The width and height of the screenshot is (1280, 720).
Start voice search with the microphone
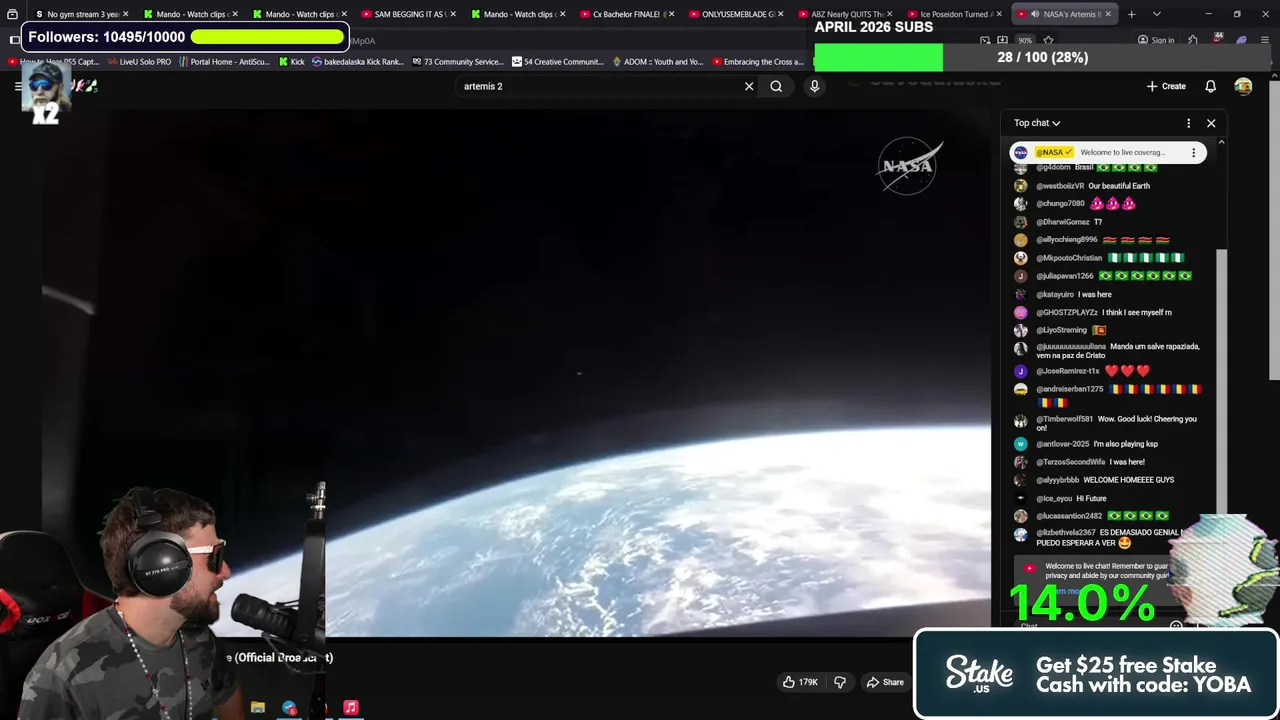tap(814, 86)
